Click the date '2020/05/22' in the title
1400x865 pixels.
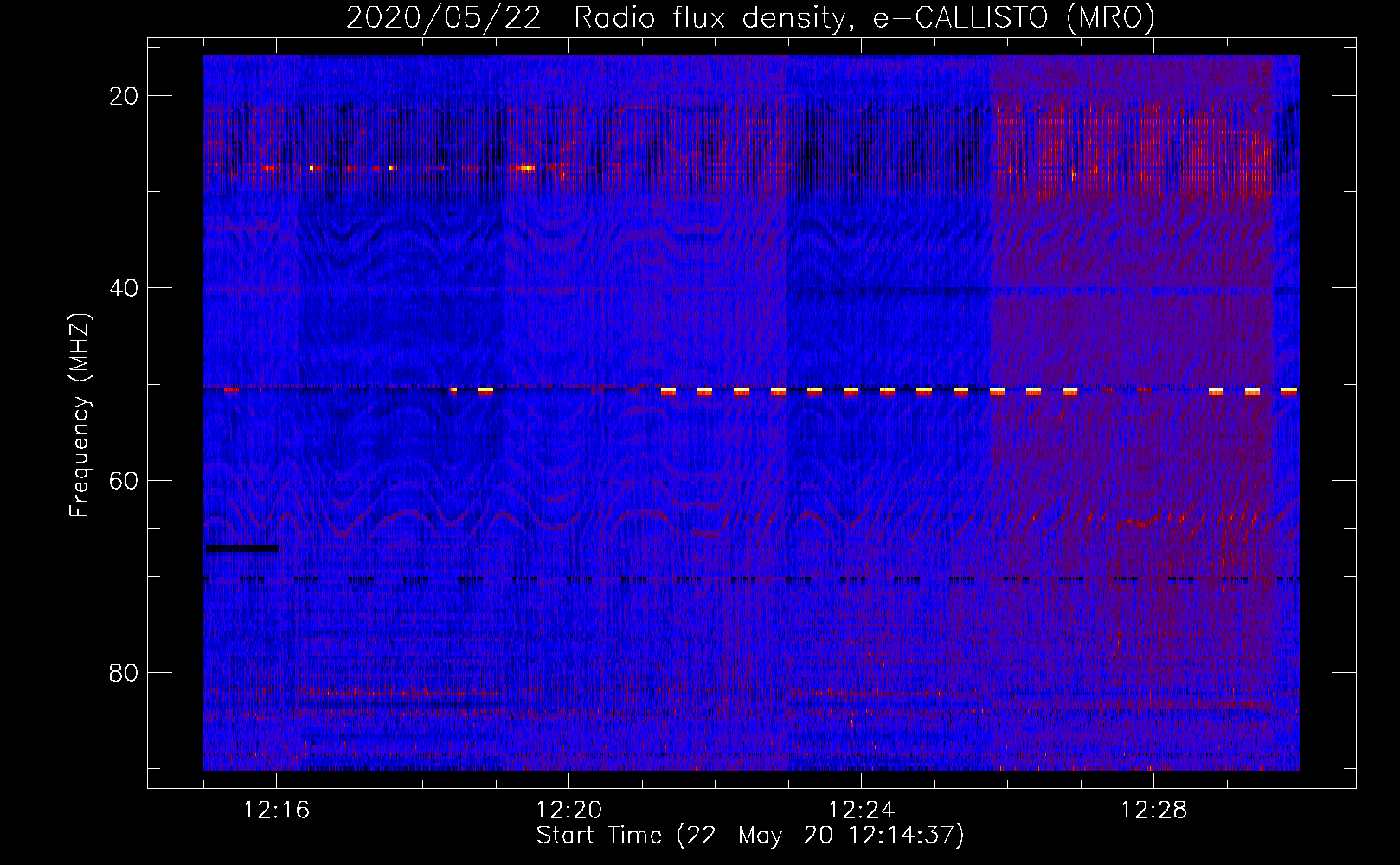click(443, 18)
